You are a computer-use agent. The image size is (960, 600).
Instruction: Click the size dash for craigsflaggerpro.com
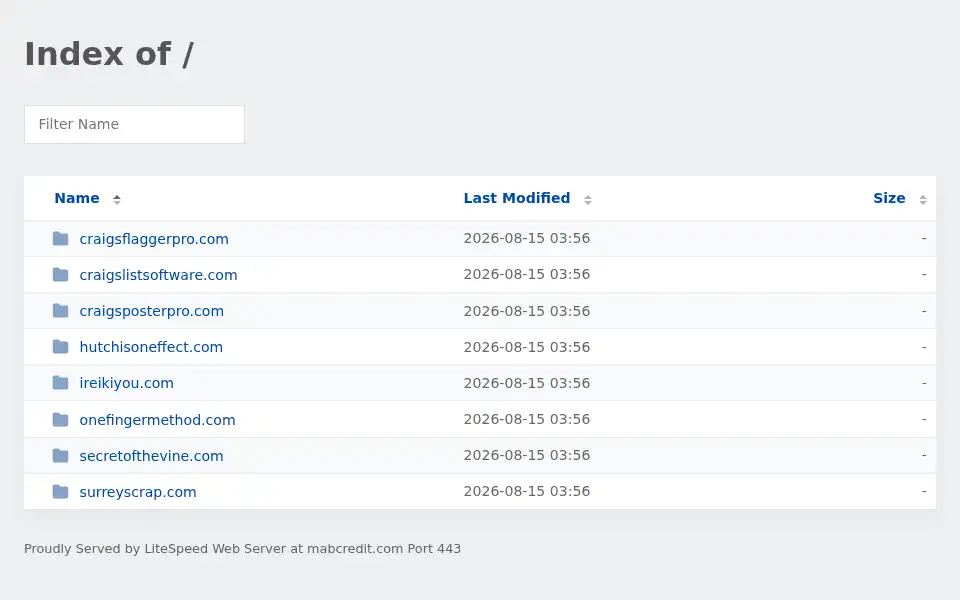pos(924,238)
